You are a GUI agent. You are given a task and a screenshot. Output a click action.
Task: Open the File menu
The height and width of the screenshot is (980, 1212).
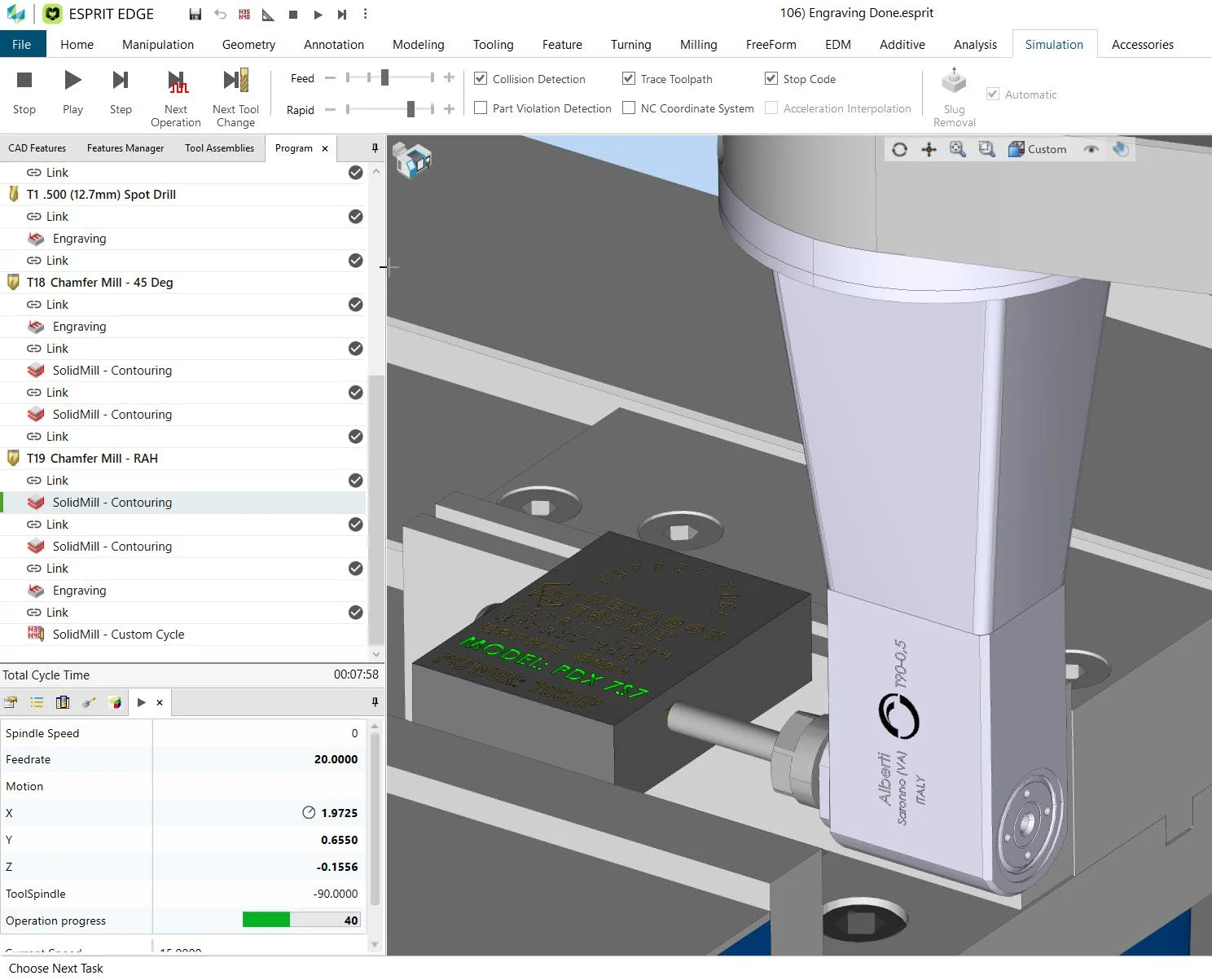click(22, 44)
